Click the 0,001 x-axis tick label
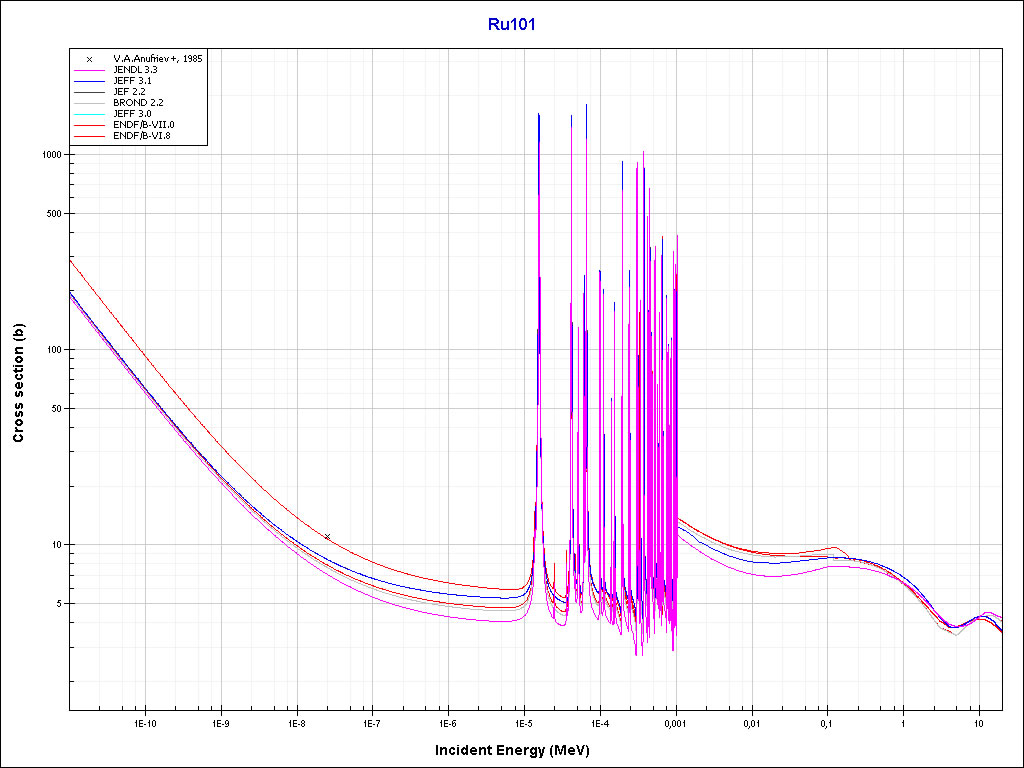This screenshot has width=1024, height=768. 675,722
